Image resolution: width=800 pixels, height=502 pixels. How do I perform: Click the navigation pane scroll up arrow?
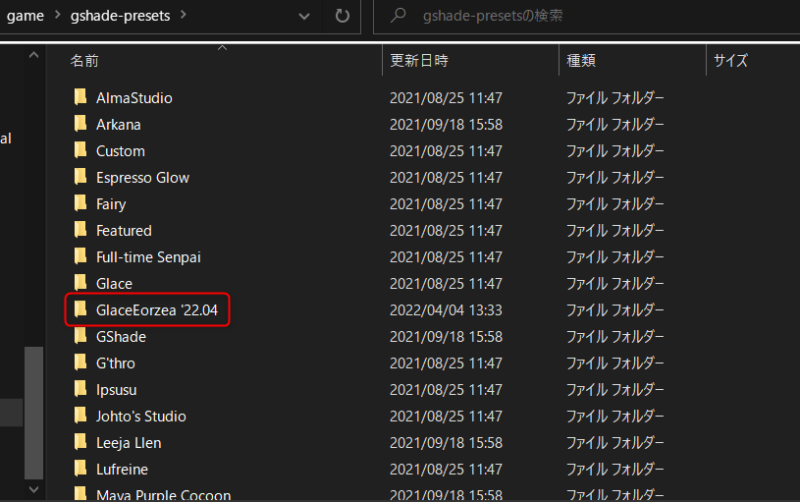[x=34, y=55]
